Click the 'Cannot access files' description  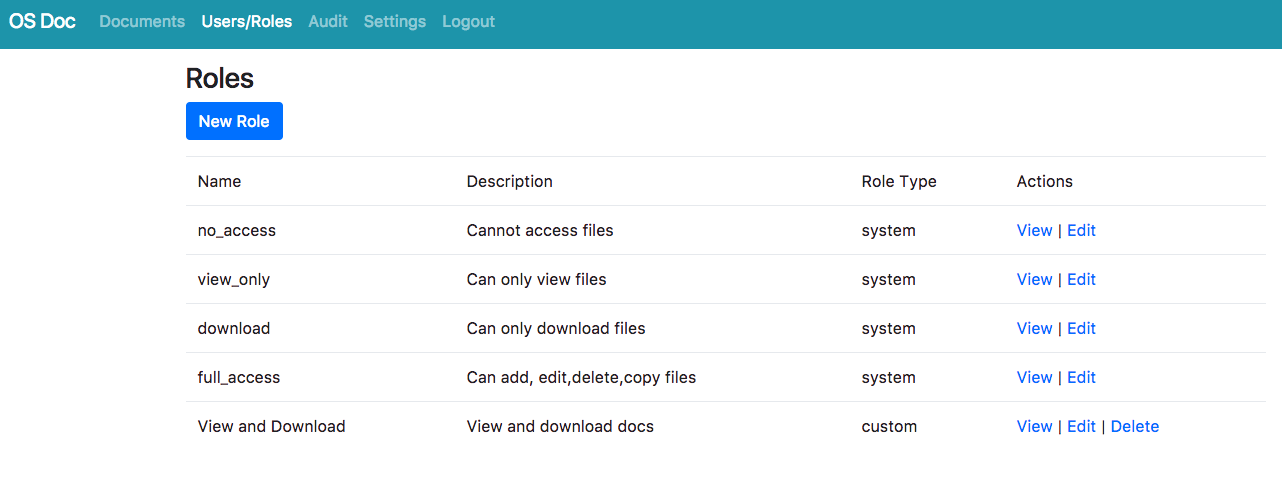[540, 230]
